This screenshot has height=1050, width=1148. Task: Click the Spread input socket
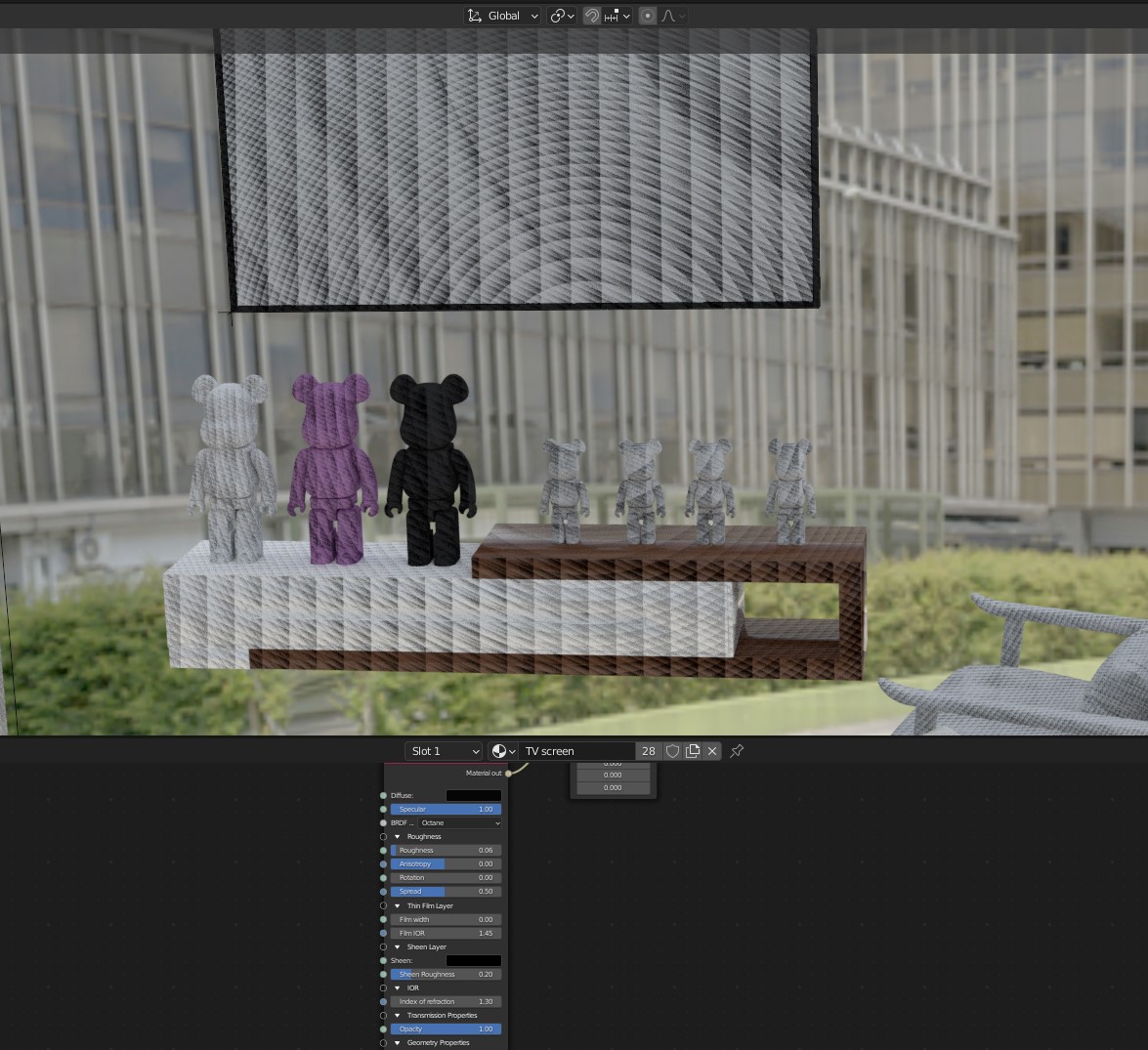coord(384,891)
